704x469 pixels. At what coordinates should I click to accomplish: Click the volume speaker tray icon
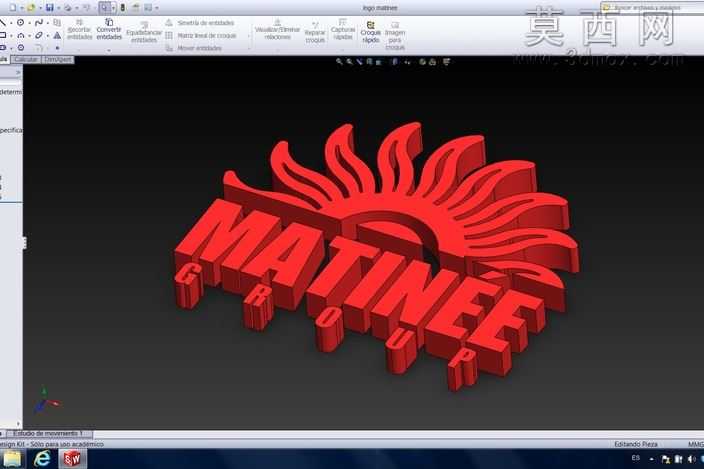click(691, 459)
